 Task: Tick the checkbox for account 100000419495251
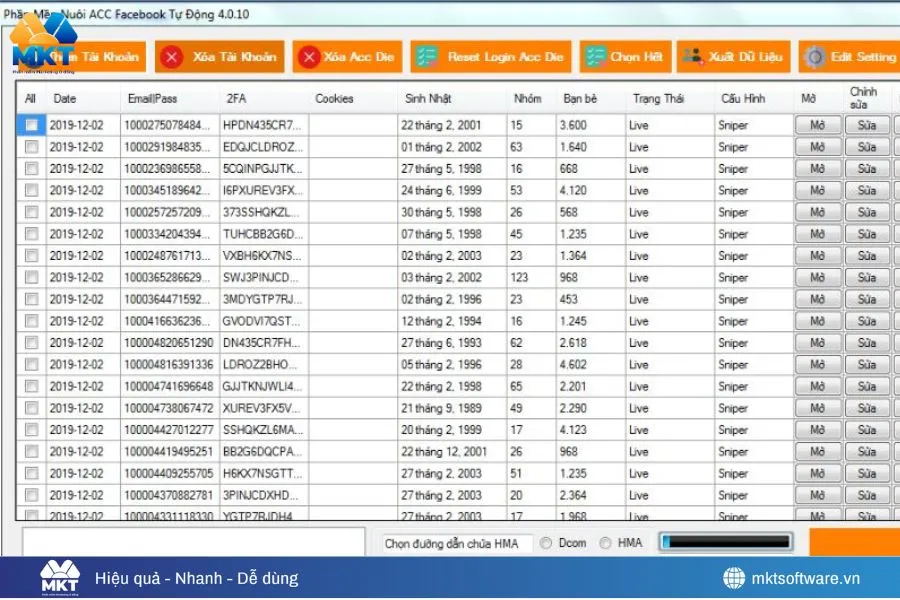tap(31, 451)
